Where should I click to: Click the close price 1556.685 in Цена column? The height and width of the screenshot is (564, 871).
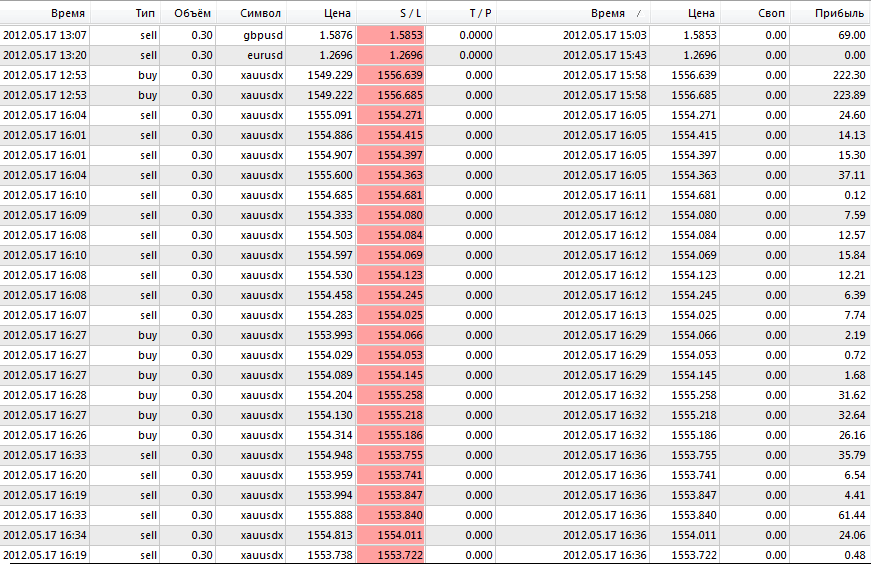click(694, 96)
